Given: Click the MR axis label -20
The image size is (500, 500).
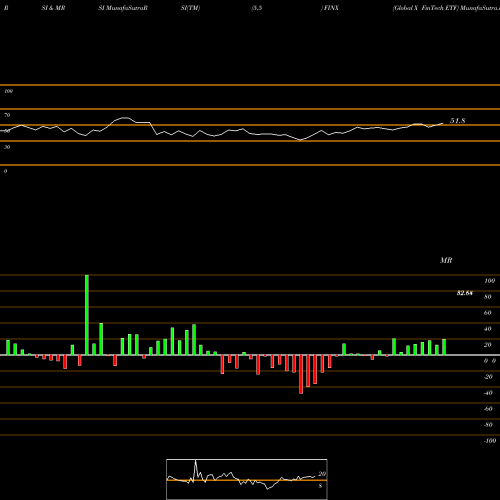Looking at the screenshot, I should (x=488, y=377).
